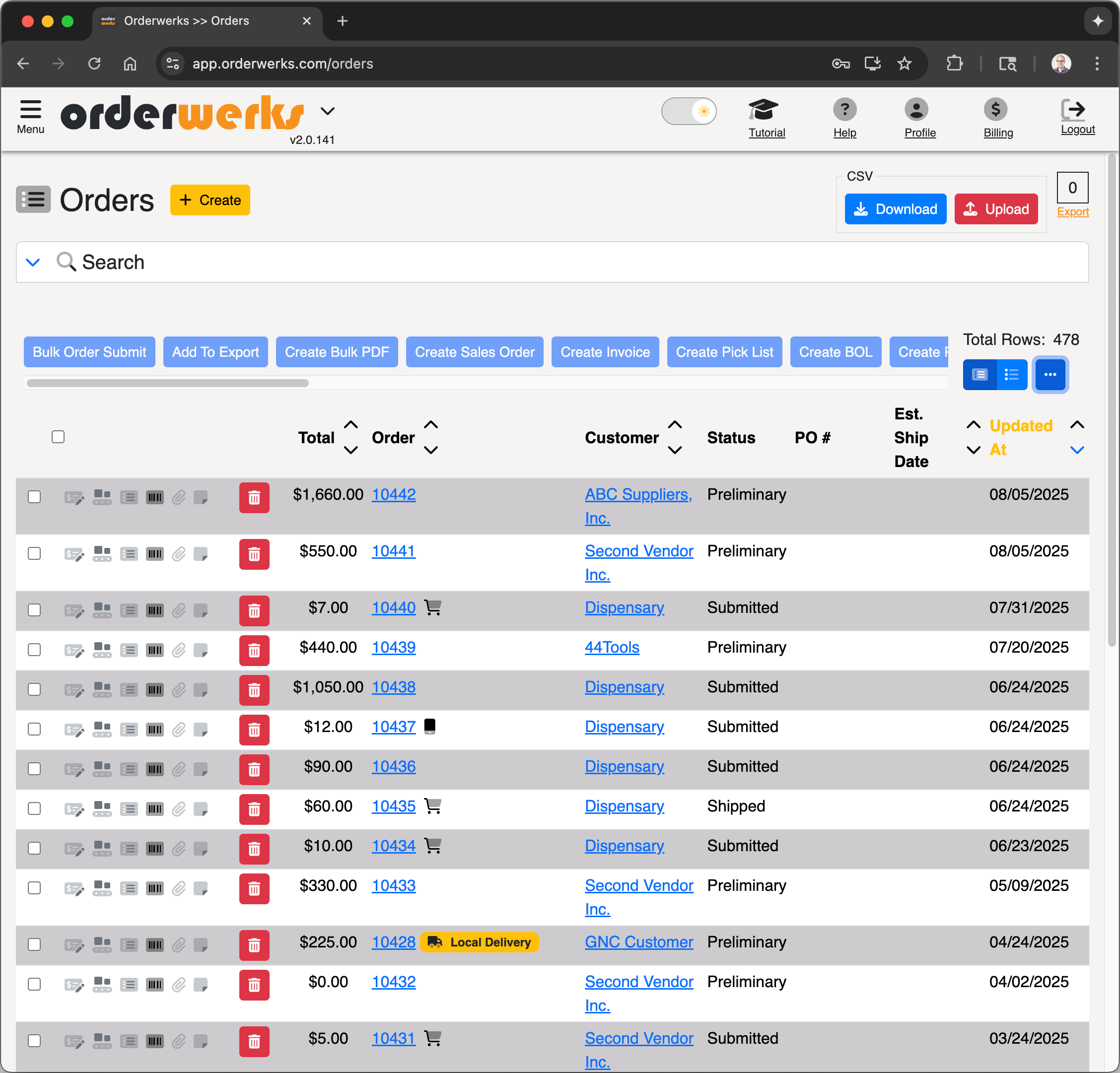Open the hamburger Menu
This screenshot has height=1073, width=1120.
(x=30, y=110)
